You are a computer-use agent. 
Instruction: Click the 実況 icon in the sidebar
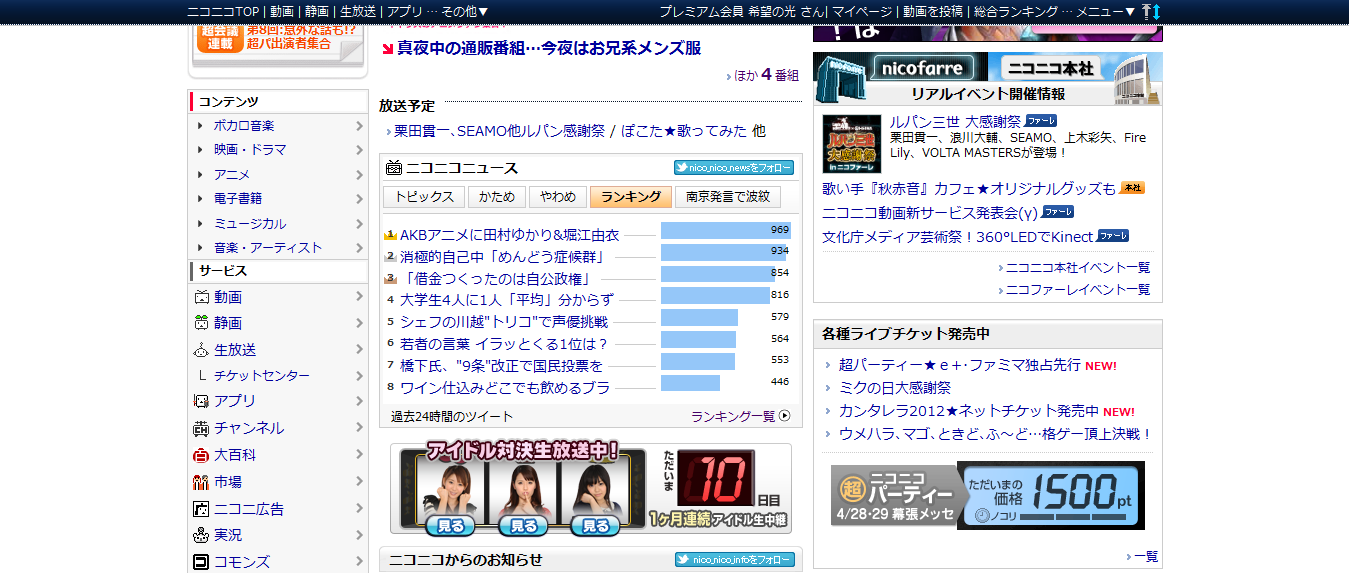pos(201,535)
